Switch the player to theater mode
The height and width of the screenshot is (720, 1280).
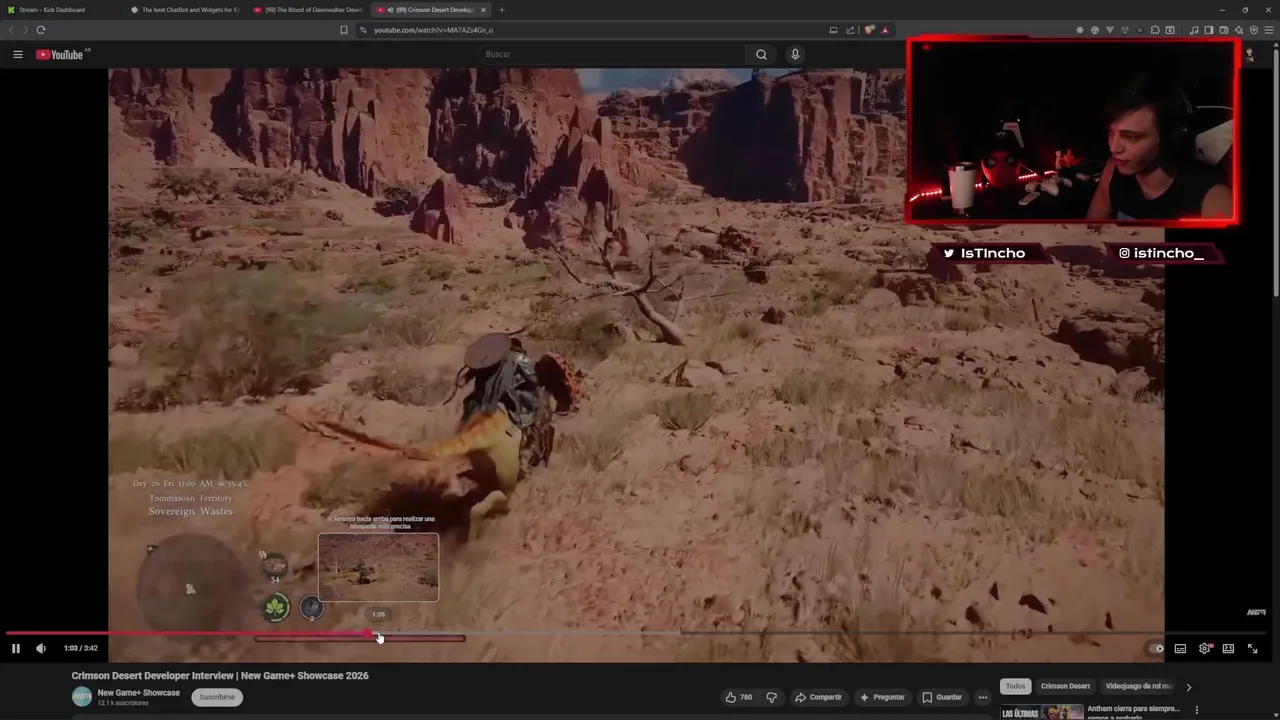pos(1228,648)
